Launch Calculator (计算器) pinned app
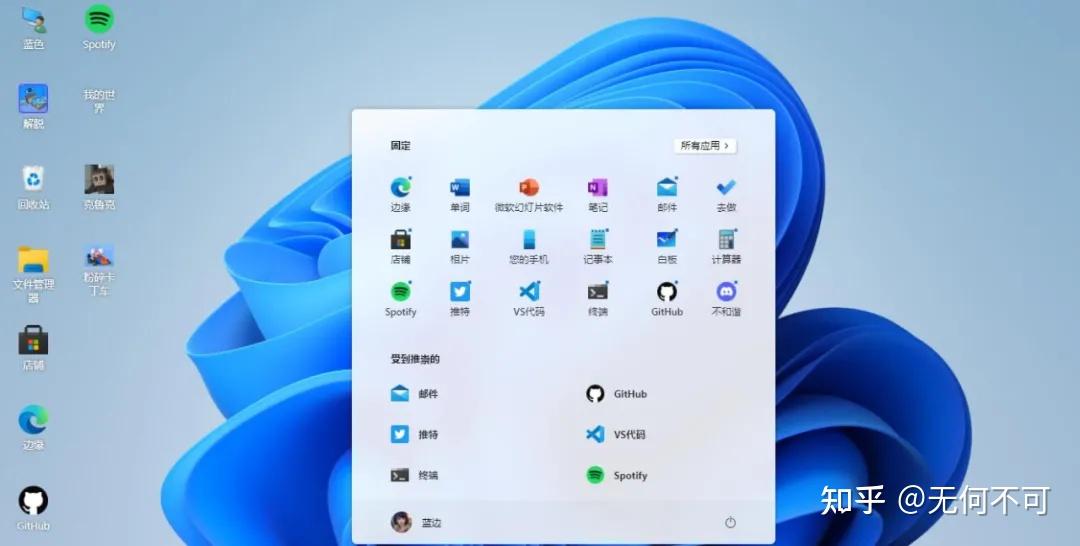Screen dimensions: 1080x546 [726, 246]
